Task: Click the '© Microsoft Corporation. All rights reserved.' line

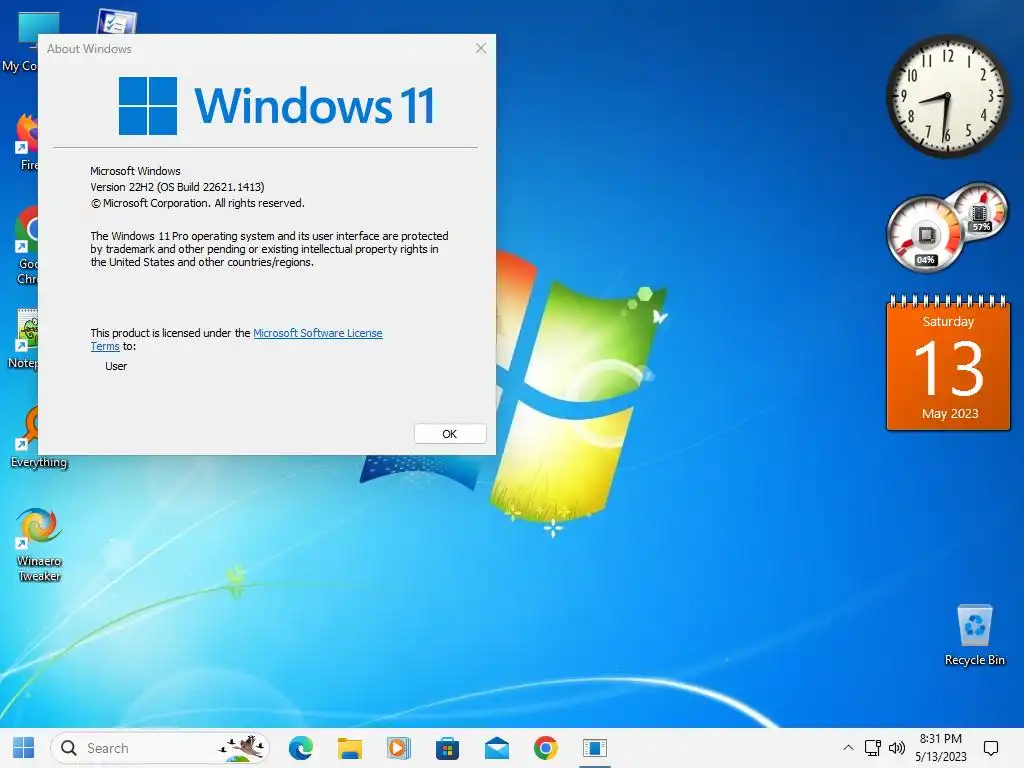Action: click(198, 203)
